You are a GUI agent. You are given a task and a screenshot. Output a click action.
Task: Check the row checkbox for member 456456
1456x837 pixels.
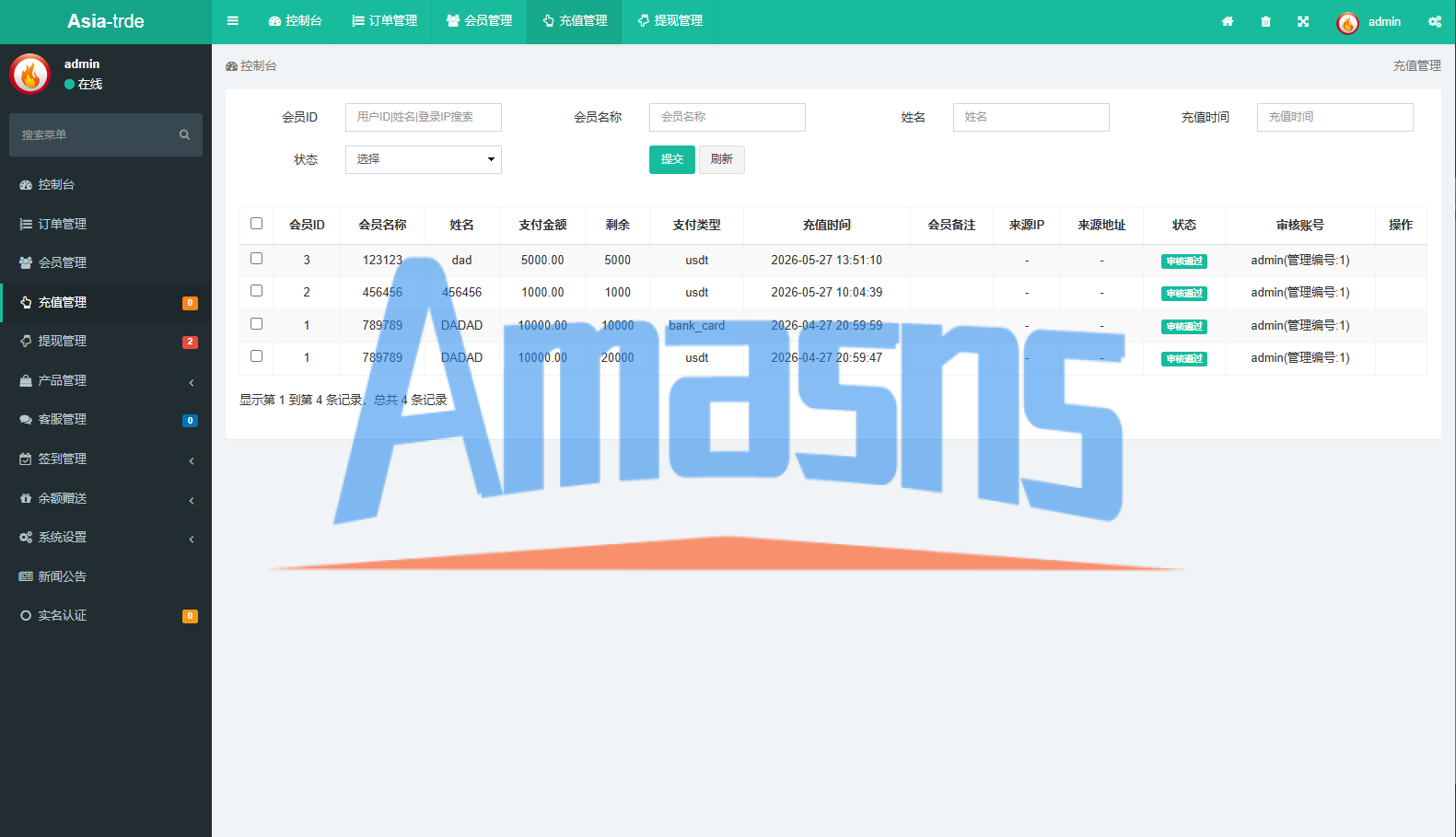point(256,290)
